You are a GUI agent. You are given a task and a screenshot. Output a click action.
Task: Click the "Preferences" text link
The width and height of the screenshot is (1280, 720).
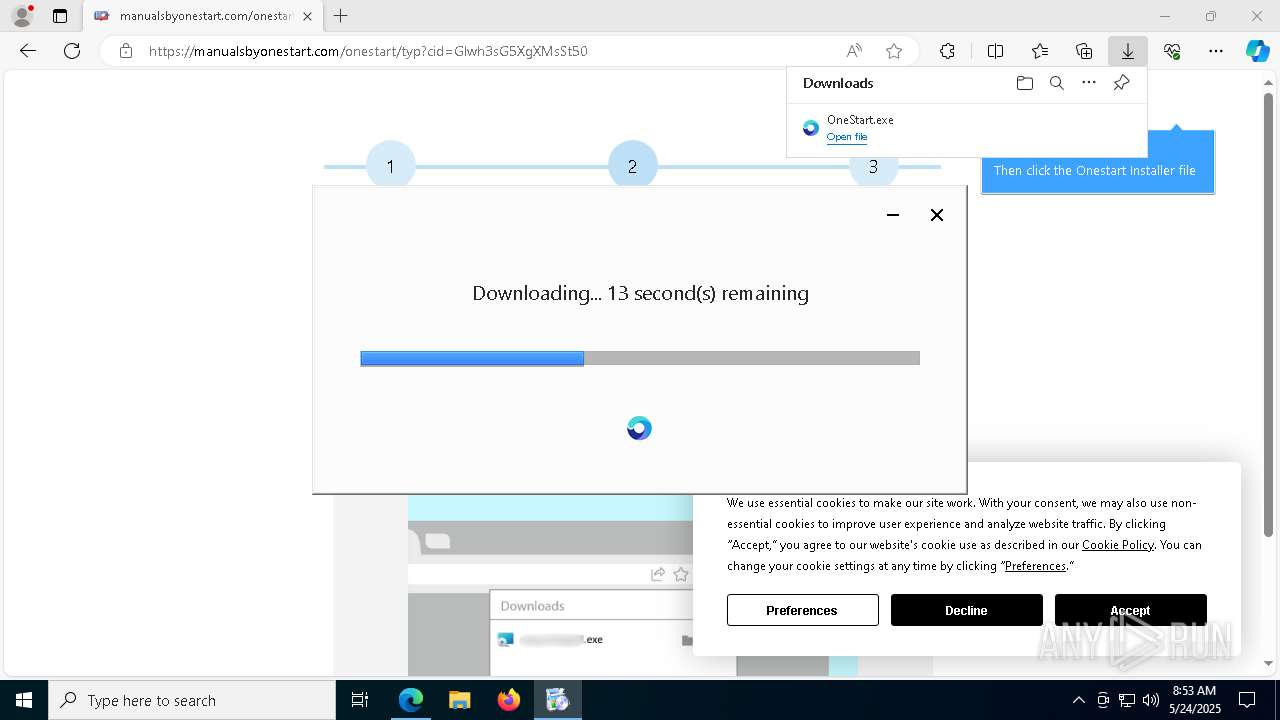click(1035, 566)
